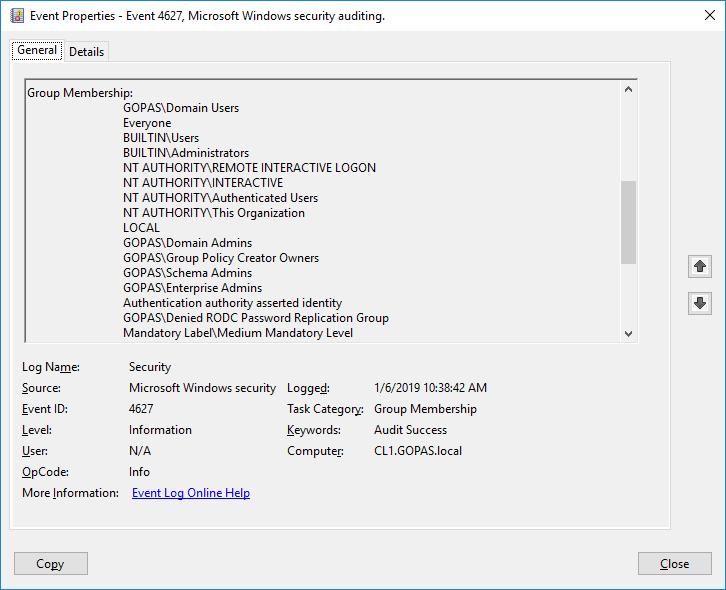Click the 'GOPAS\Schema Admins' line
Image resolution: width=726 pixels, height=590 pixels.
click(188, 273)
